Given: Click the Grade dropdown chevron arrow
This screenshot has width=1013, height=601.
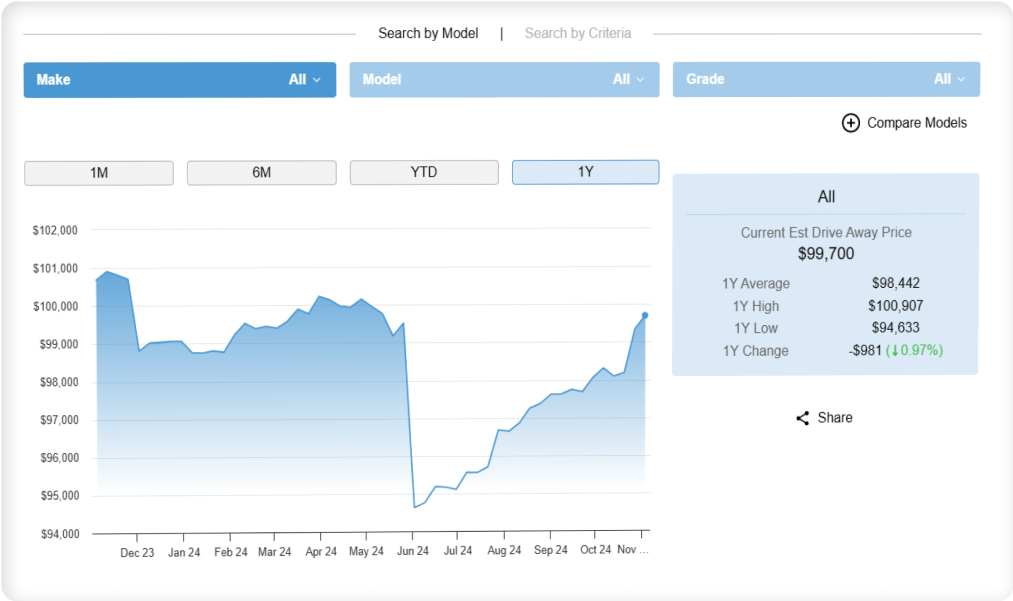Looking at the screenshot, I should pyautogui.click(x=961, y=79).
